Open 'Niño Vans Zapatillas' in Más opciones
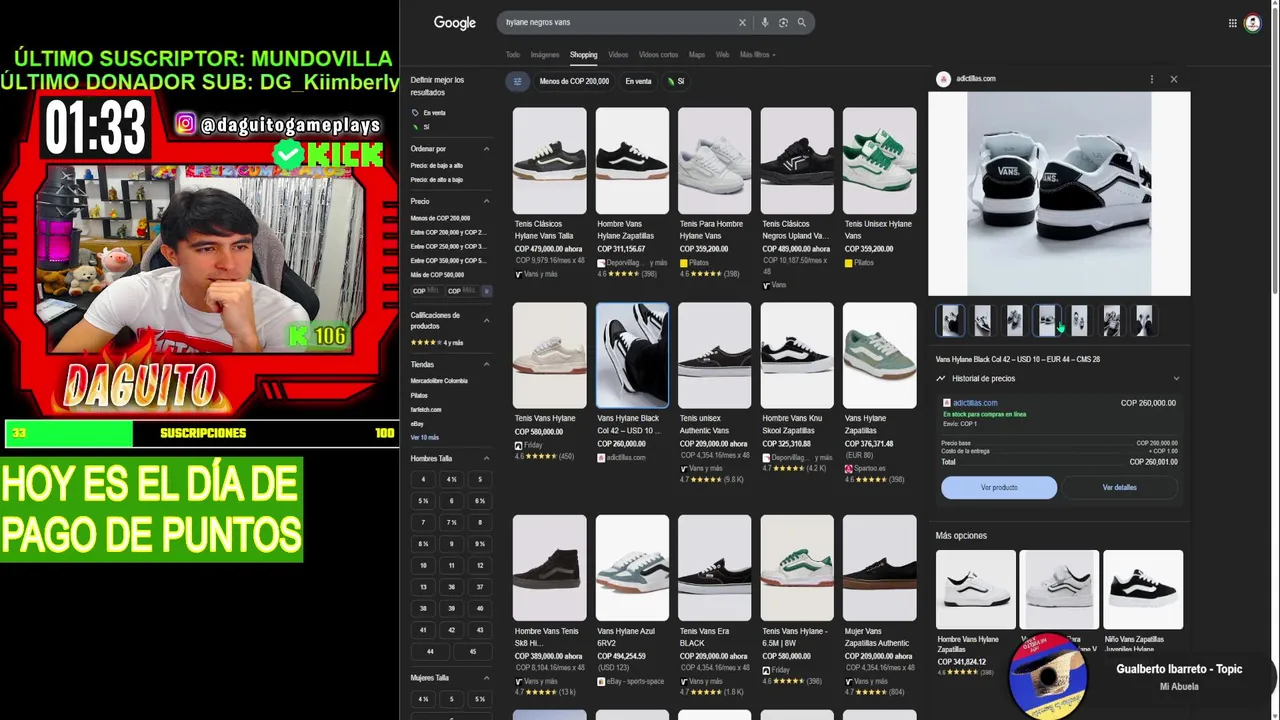Image resolution: width=1280 pixels, height=720 pixels. (1143, 602)
